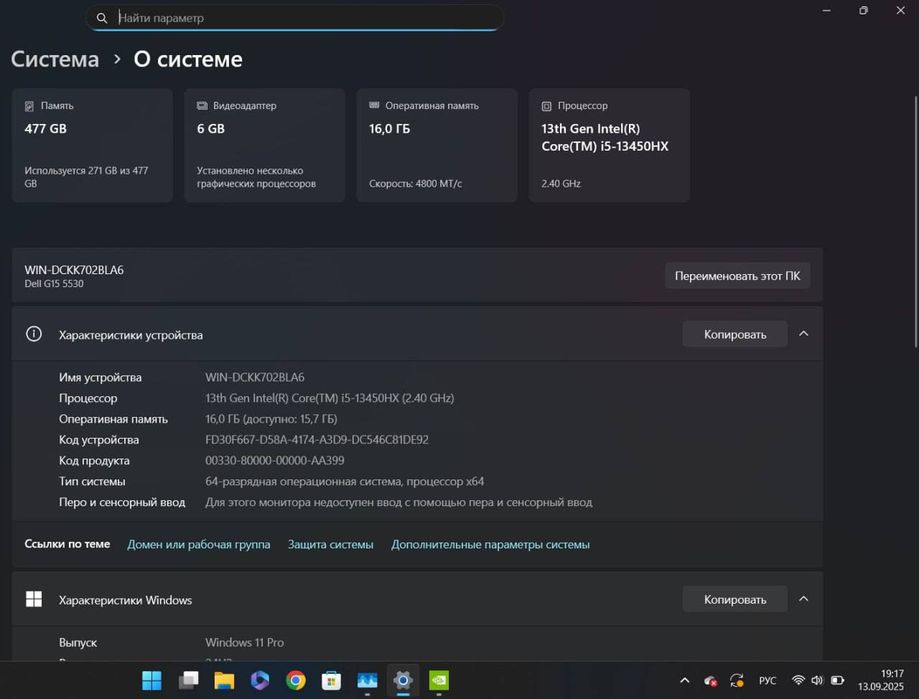Open File Explorer from taskbar
The width and height of the screenshot is (919, 699).
click(224, 680)
